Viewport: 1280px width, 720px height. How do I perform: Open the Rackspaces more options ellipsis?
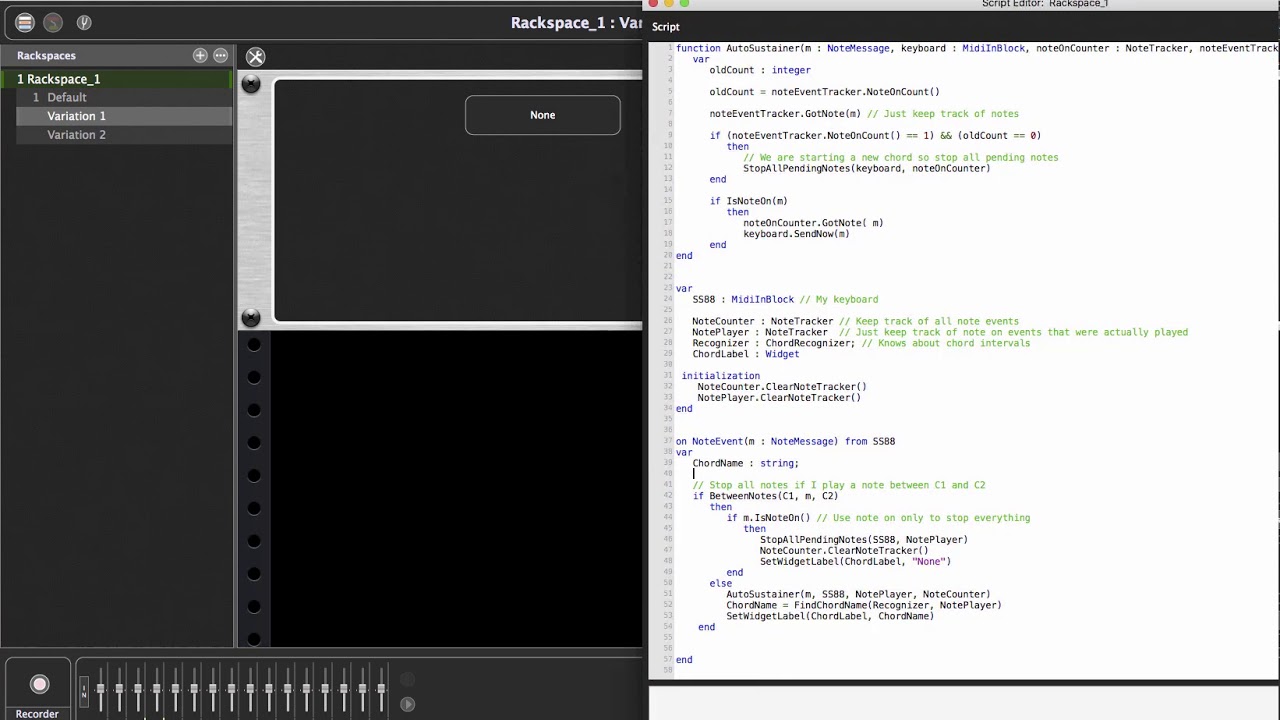(x=220, y=55)
